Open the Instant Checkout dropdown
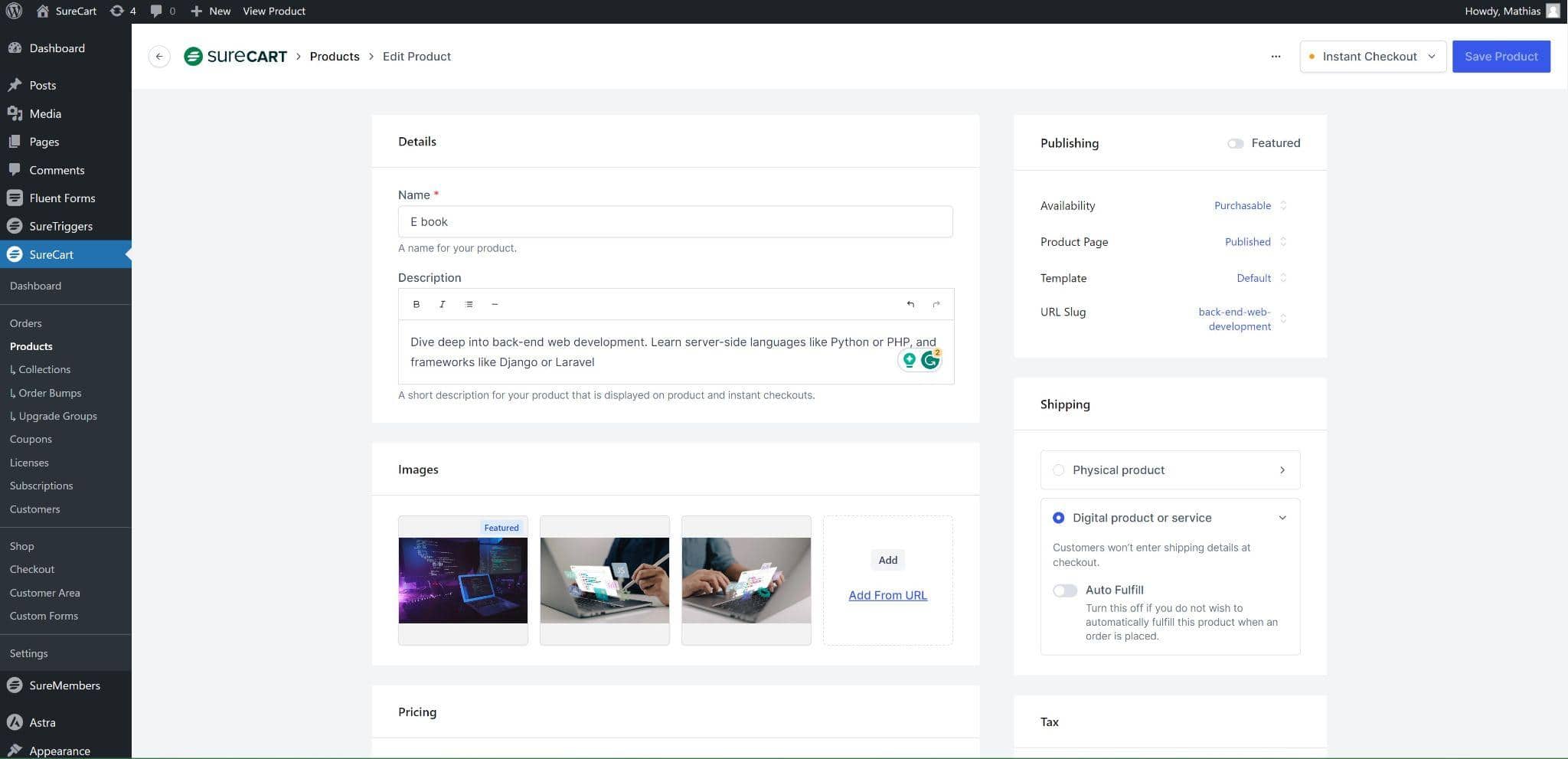Viewport: 1568px width, 759px height. 1372,57
